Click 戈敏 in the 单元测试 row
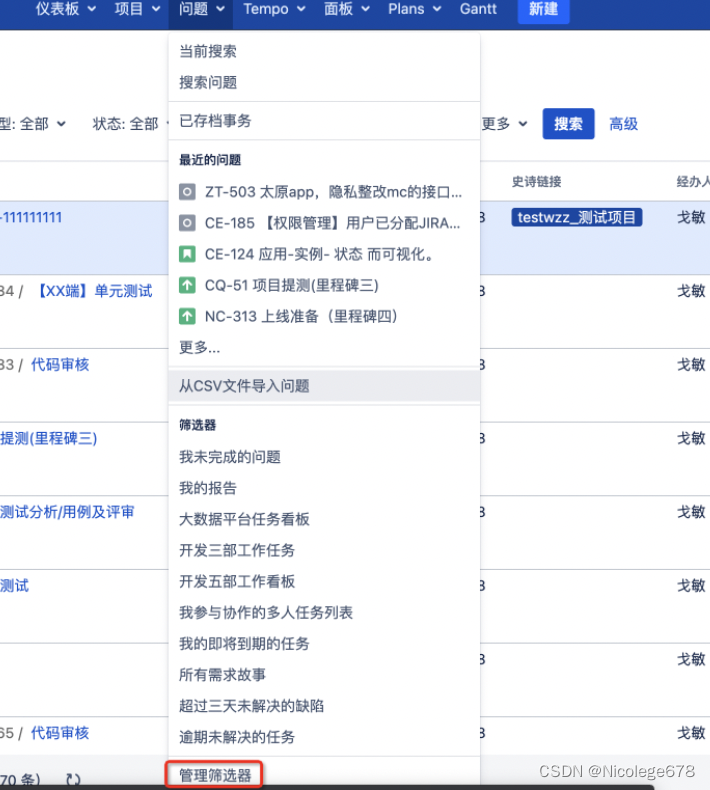 point(691,291)
